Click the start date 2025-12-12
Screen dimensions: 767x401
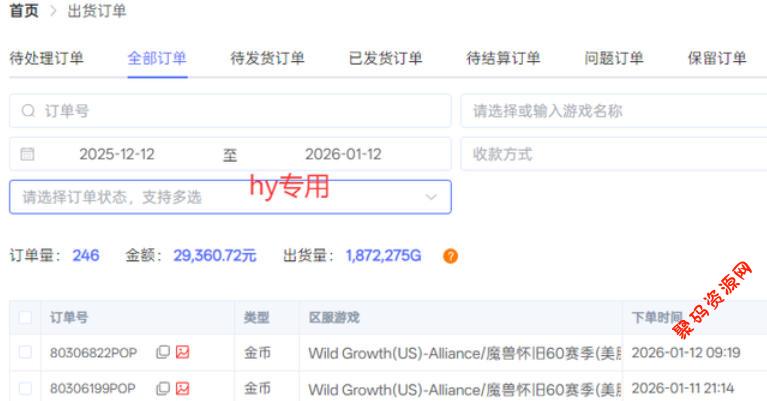pyautogui.click(x=116, y=155)
